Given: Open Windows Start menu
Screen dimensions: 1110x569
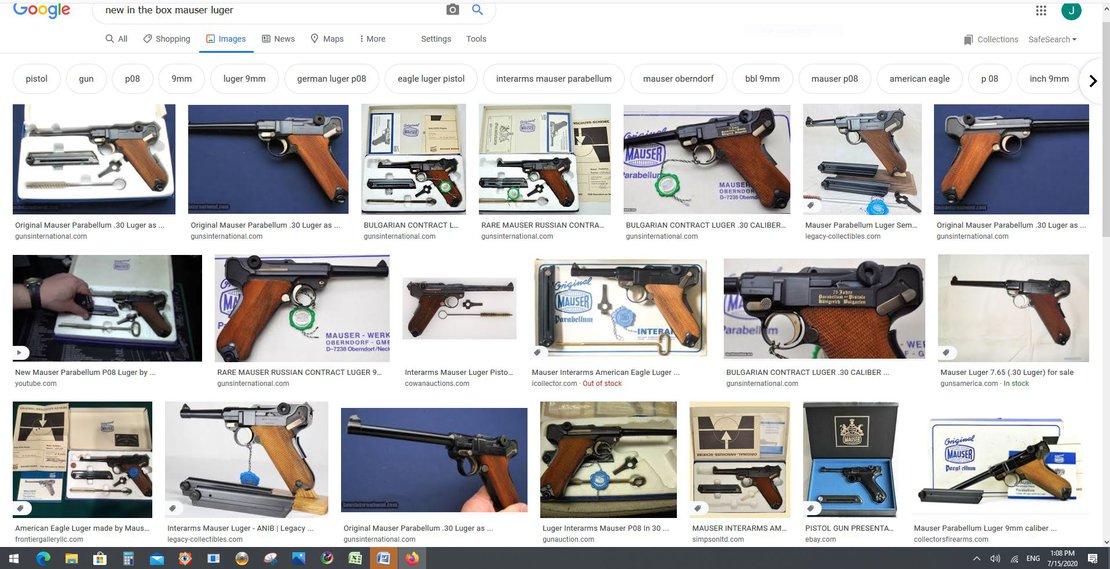Looking at the screenshot, I should (14, 558).
